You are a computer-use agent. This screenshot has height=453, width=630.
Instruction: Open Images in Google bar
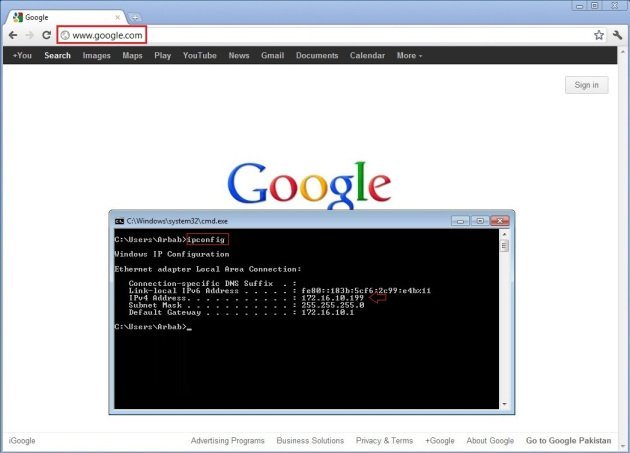click(96, 55)
